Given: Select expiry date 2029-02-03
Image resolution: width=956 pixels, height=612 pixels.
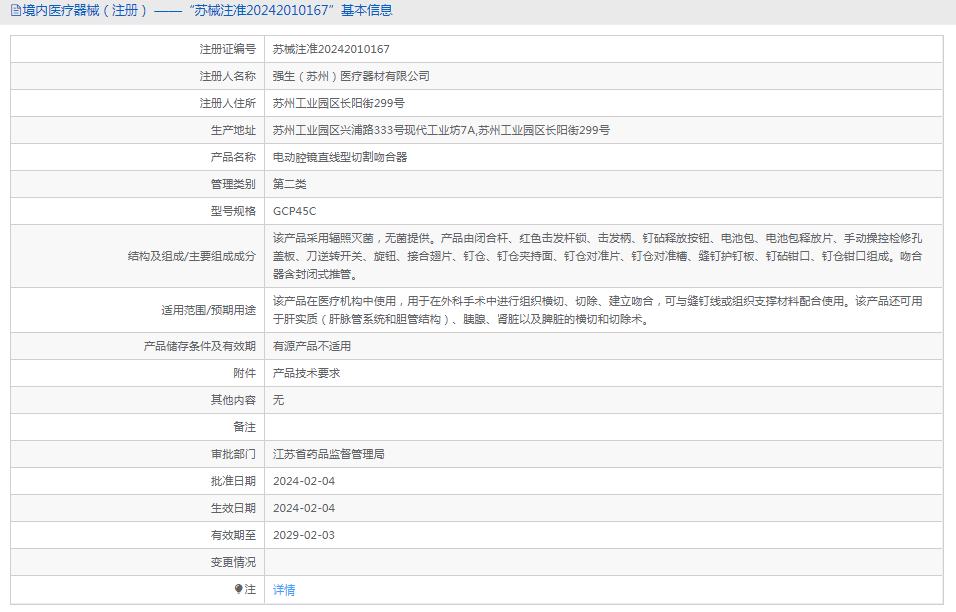Looking at the screenshot, I should [x=304, y=535].
